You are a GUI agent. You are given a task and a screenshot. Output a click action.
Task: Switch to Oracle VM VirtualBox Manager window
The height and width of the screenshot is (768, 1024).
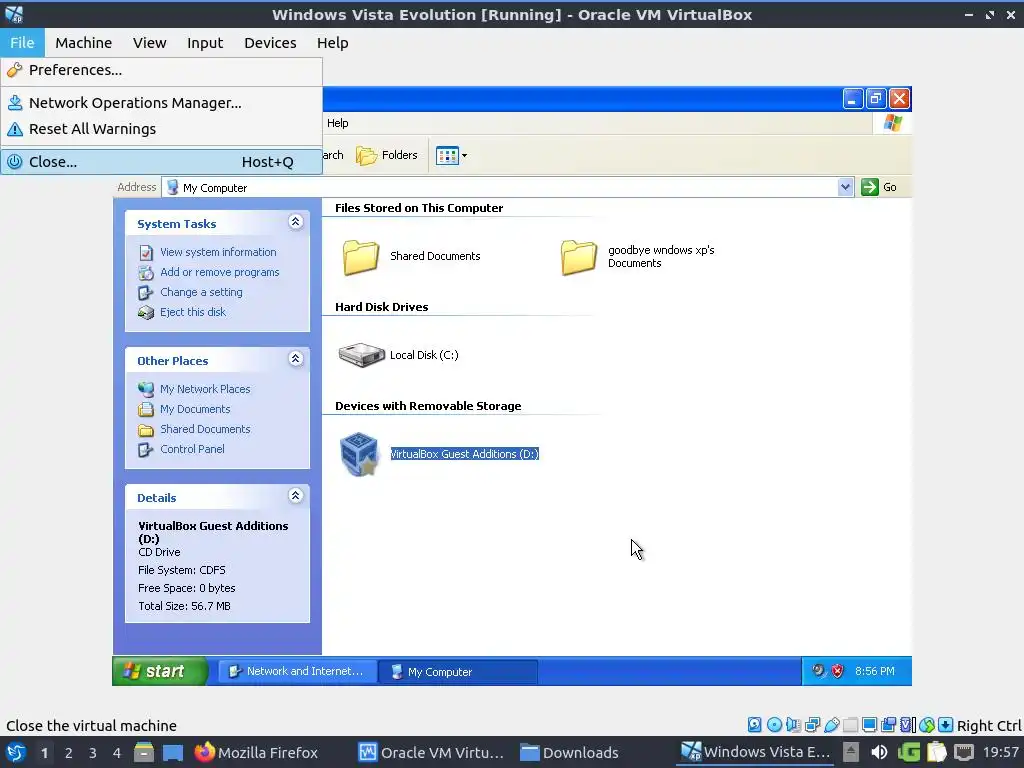432,753
